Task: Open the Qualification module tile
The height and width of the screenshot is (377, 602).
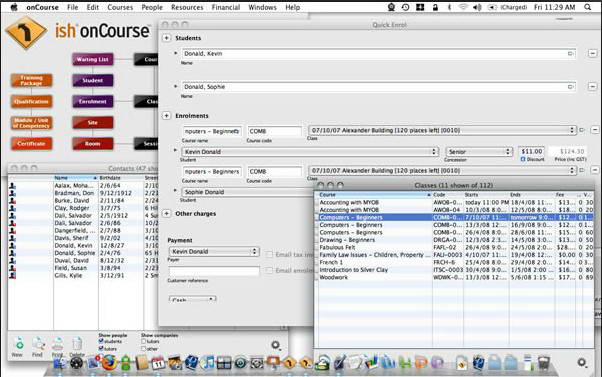Action: point(31,101)
